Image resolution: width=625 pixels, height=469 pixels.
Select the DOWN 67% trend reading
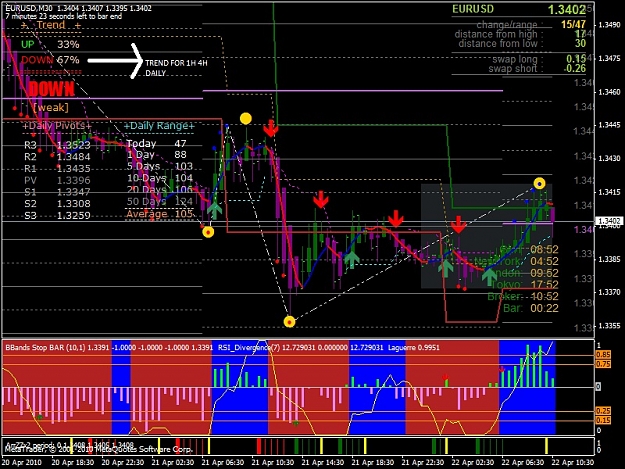tap(50, 60)
